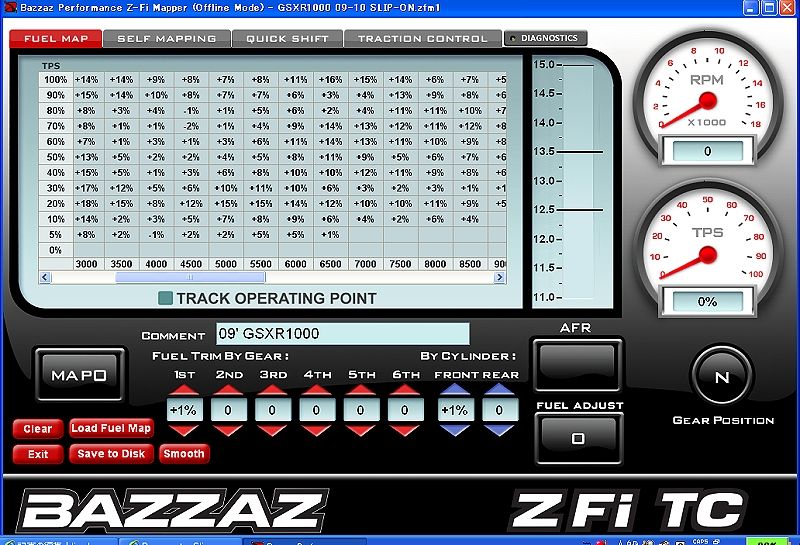
Task: Select the 100% TPS cell at 3000 RPM
Action: click(86, 80)
